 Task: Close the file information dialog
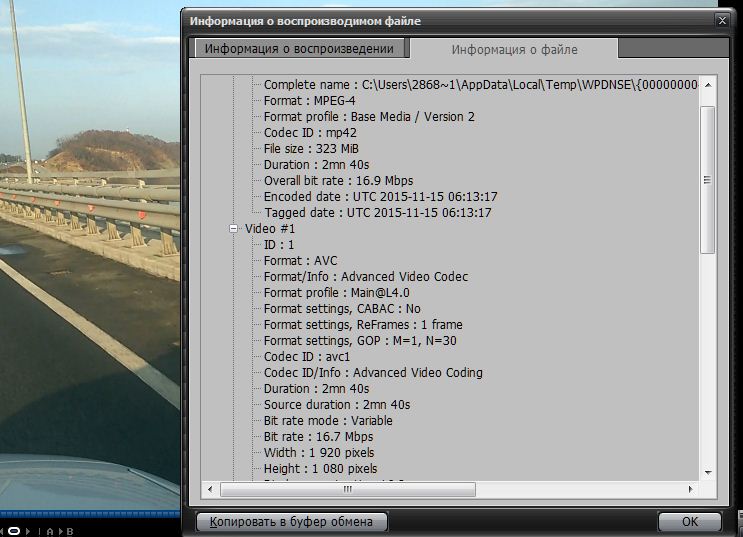point(722,19)
